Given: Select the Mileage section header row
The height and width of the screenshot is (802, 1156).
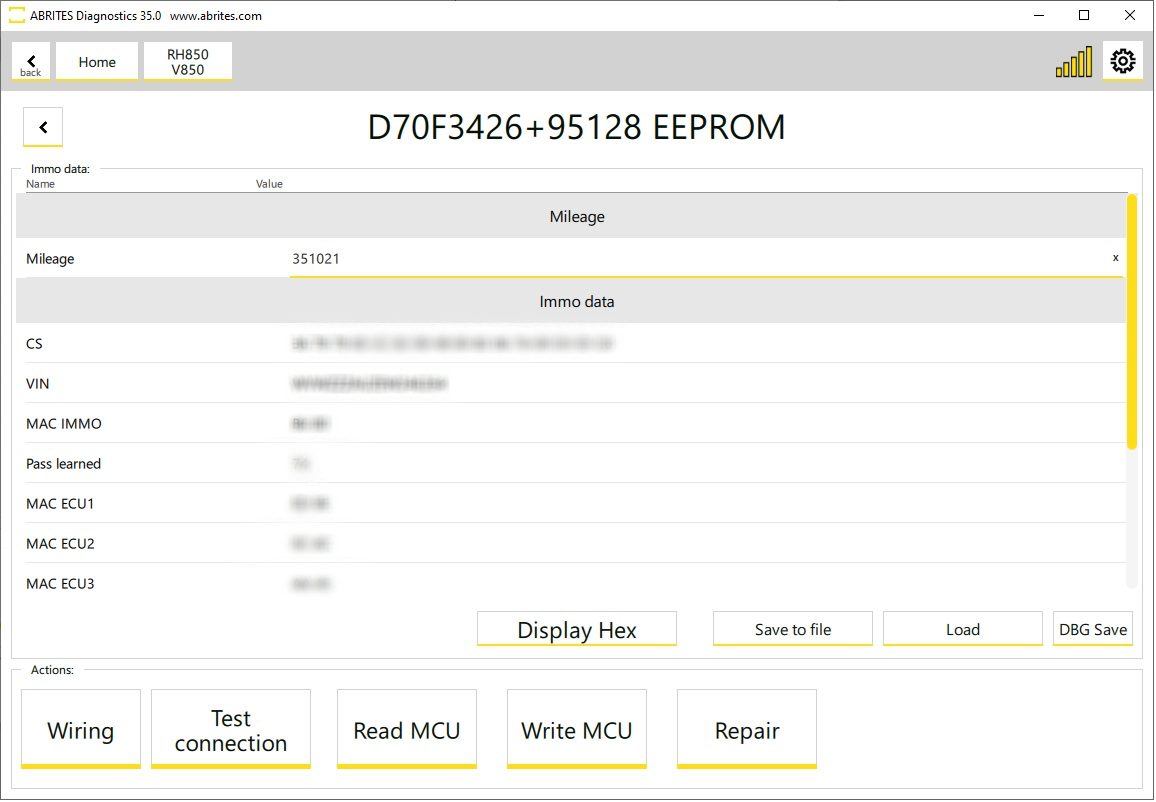Looking at the screenshot, I should point(571,216).
